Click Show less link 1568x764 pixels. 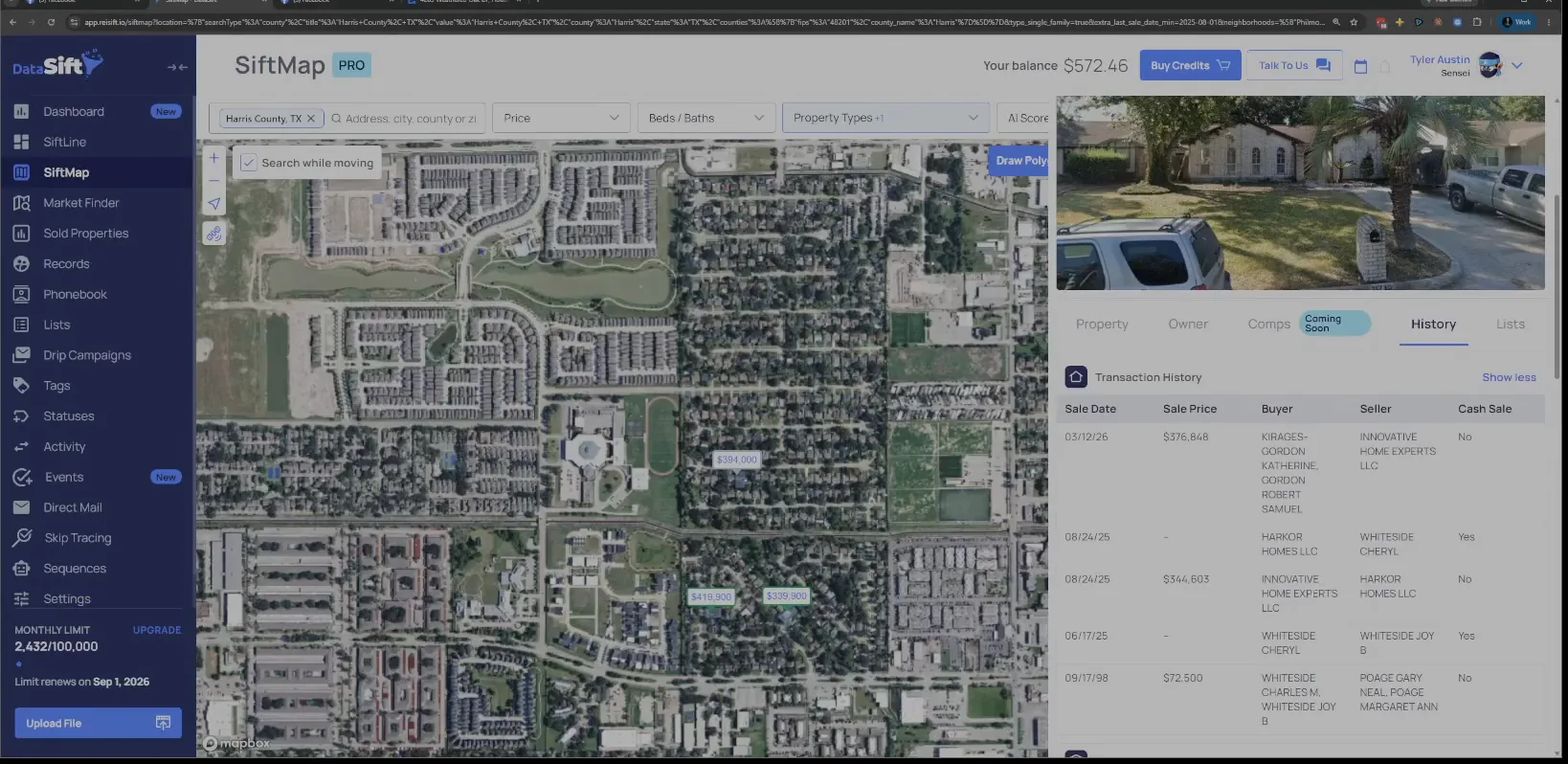(1509, 377)
